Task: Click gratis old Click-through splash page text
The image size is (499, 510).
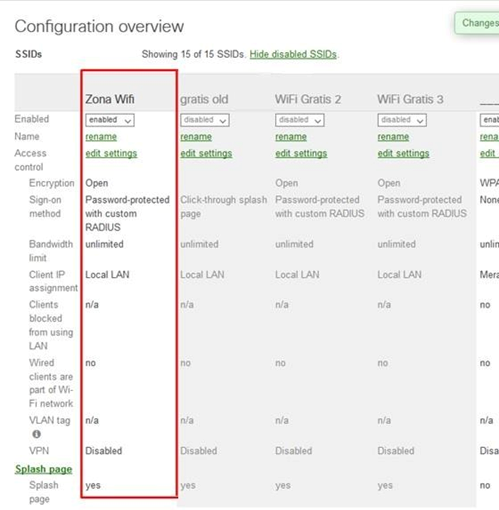Action: [x=224, y=206]
